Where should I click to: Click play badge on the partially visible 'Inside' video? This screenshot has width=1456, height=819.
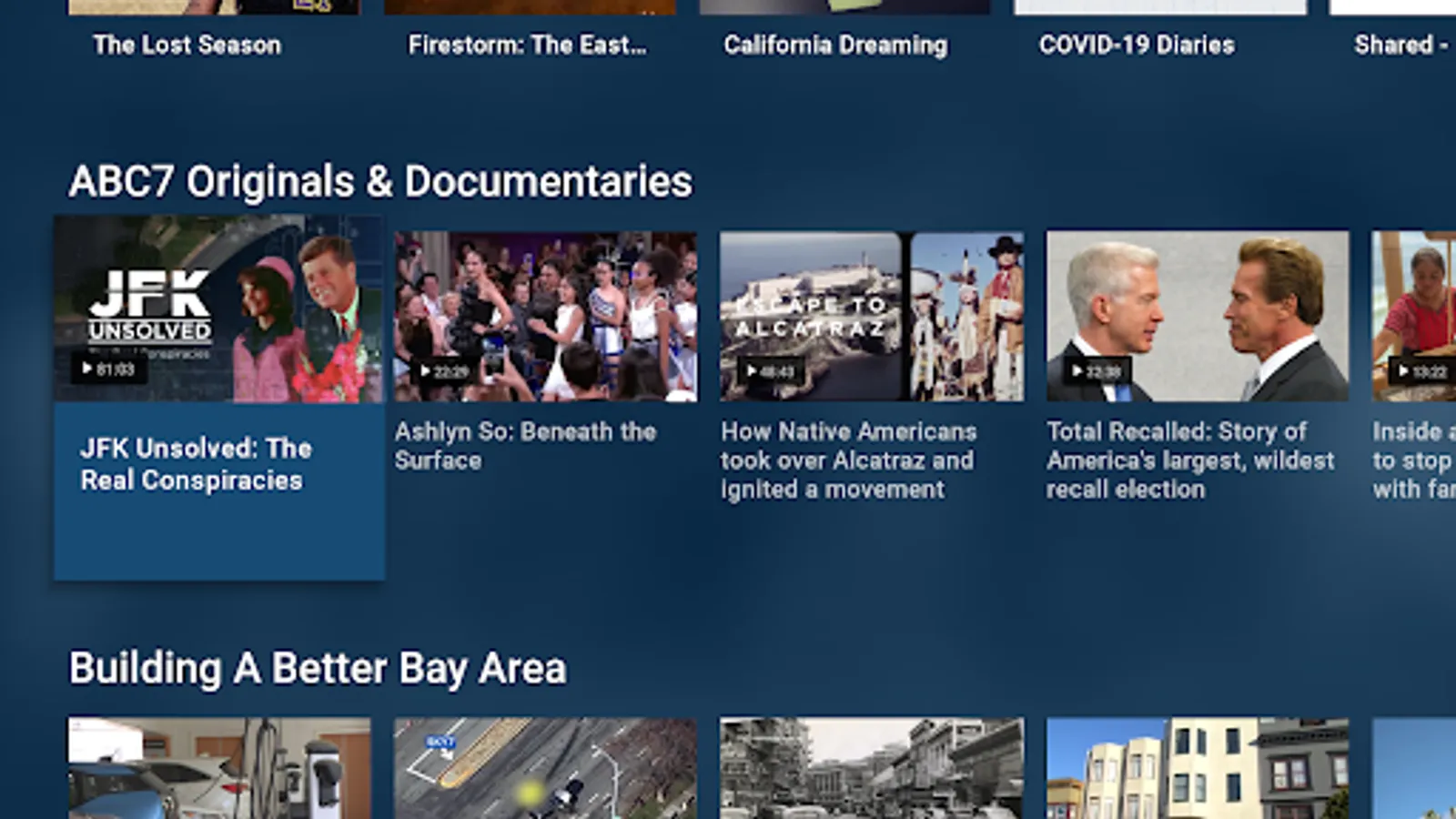[x=1422, y=371]
